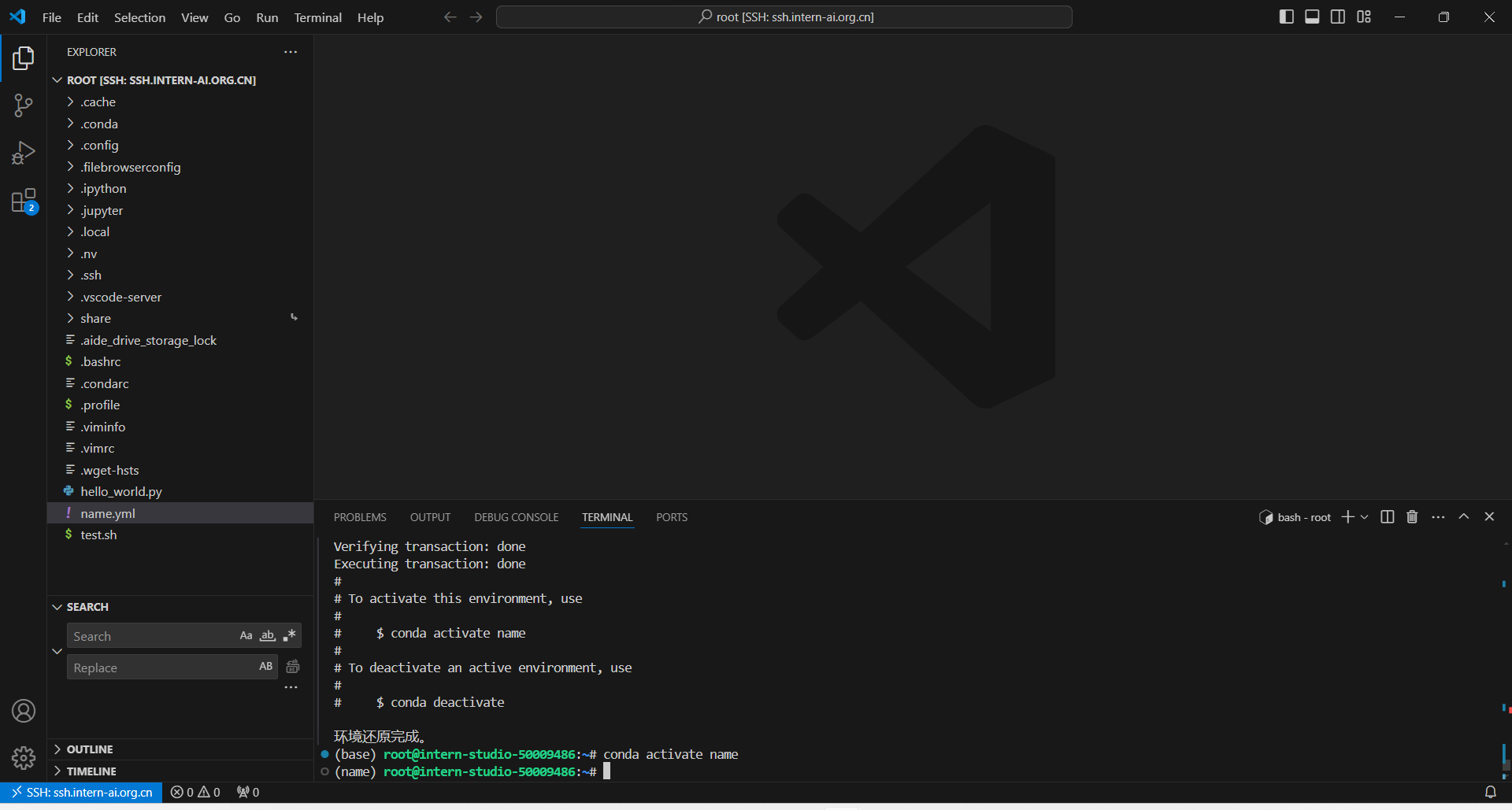Switch to the OUTPUT tab
Viewport: 1512px width, 810px height.
(430, 517)
